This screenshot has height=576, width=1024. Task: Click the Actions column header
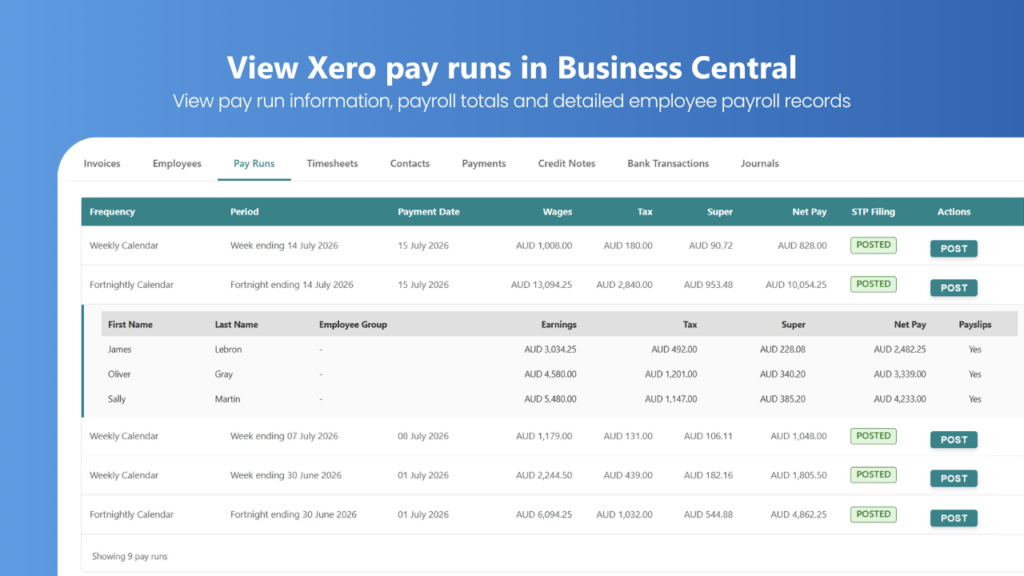point(953,212)
